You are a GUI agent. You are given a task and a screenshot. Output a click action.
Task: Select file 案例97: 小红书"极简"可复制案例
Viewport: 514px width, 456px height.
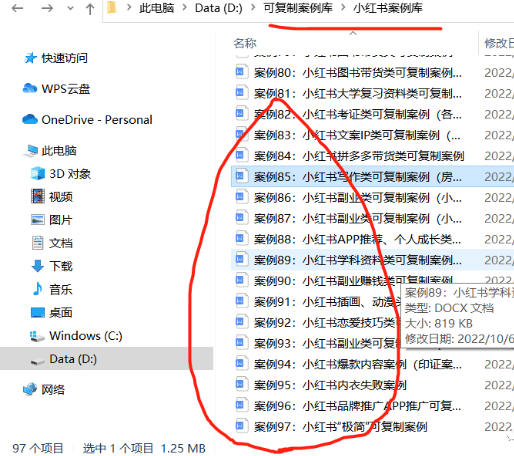point(340,427)
